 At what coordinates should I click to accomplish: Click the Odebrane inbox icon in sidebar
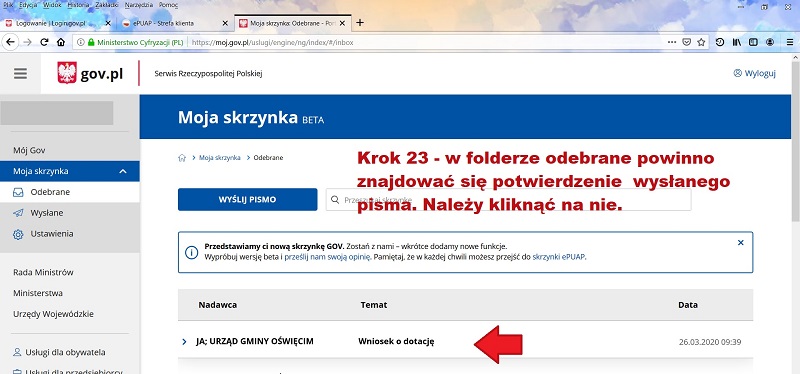click(18, 192)
